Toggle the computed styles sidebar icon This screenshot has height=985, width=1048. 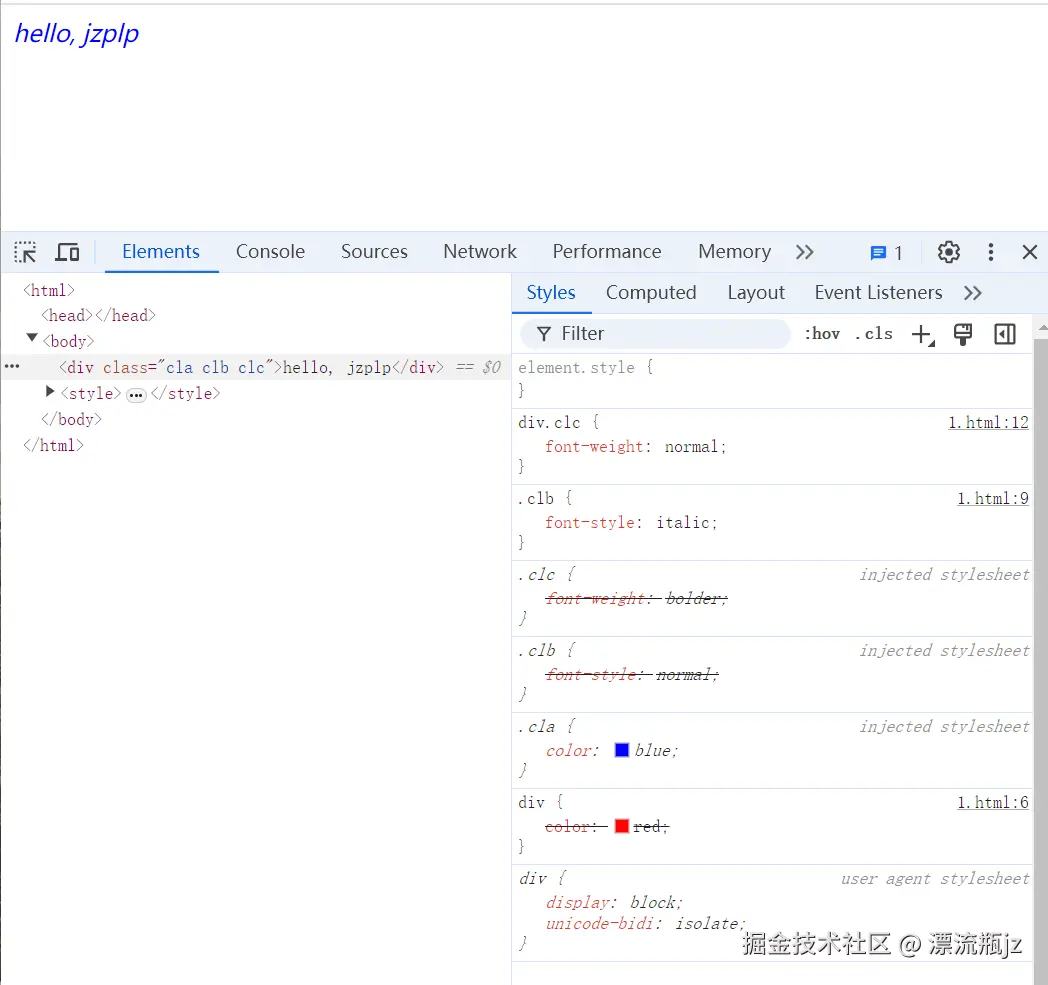(x=1005, y=334)
